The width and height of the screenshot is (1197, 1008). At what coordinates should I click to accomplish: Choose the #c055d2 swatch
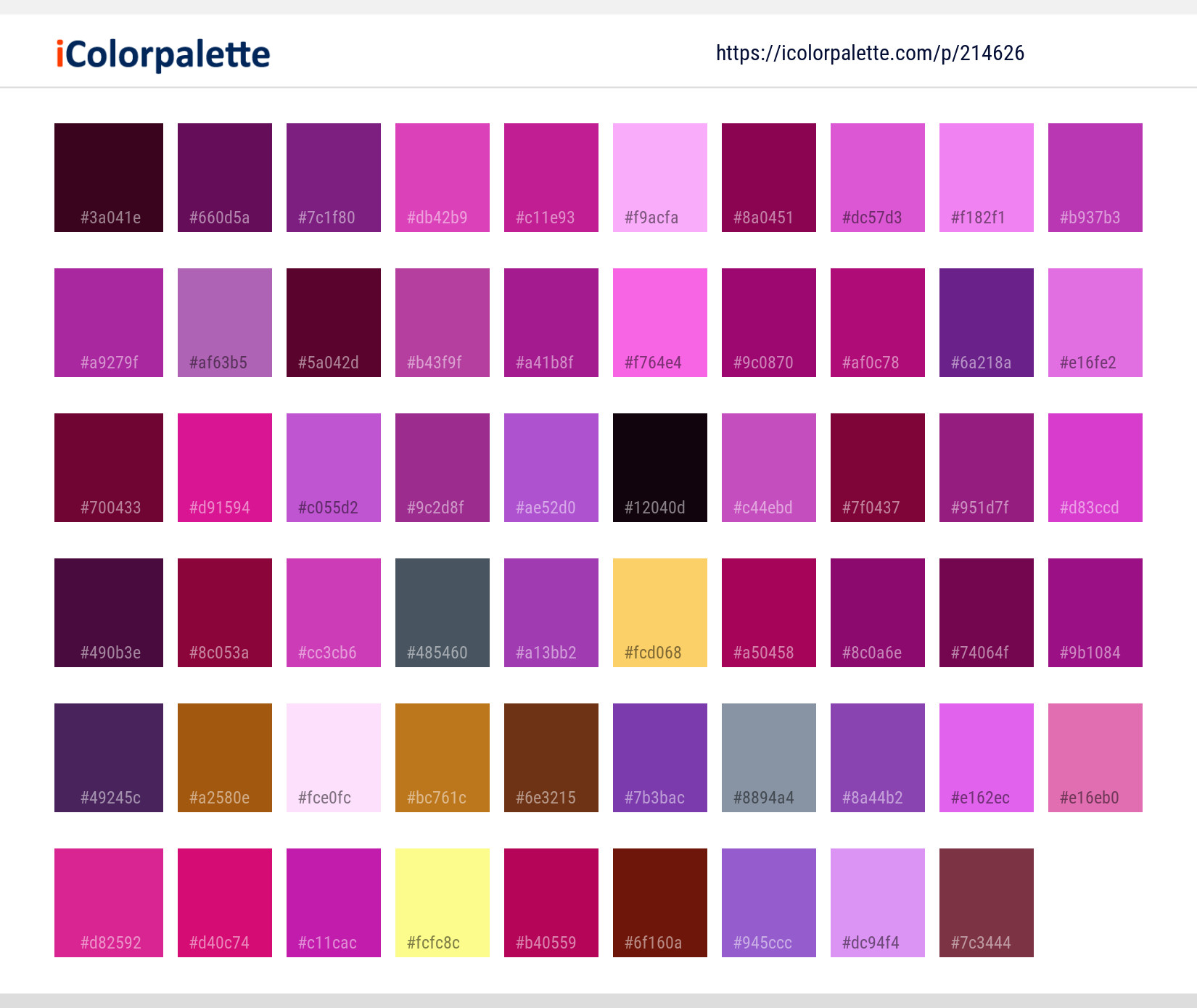[x=334, y=468]
